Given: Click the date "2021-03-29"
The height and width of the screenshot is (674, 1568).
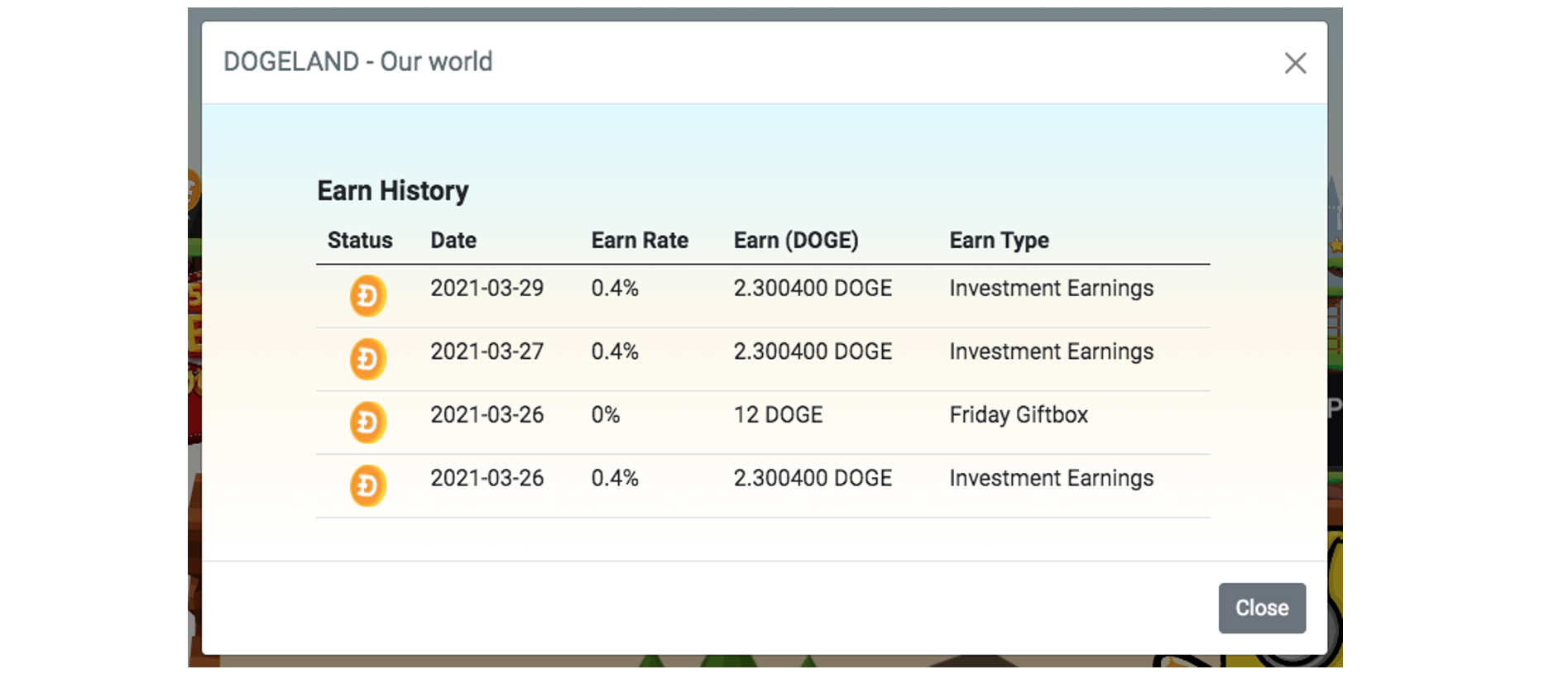Looking at the screenshot, I should tap(487, 288).
